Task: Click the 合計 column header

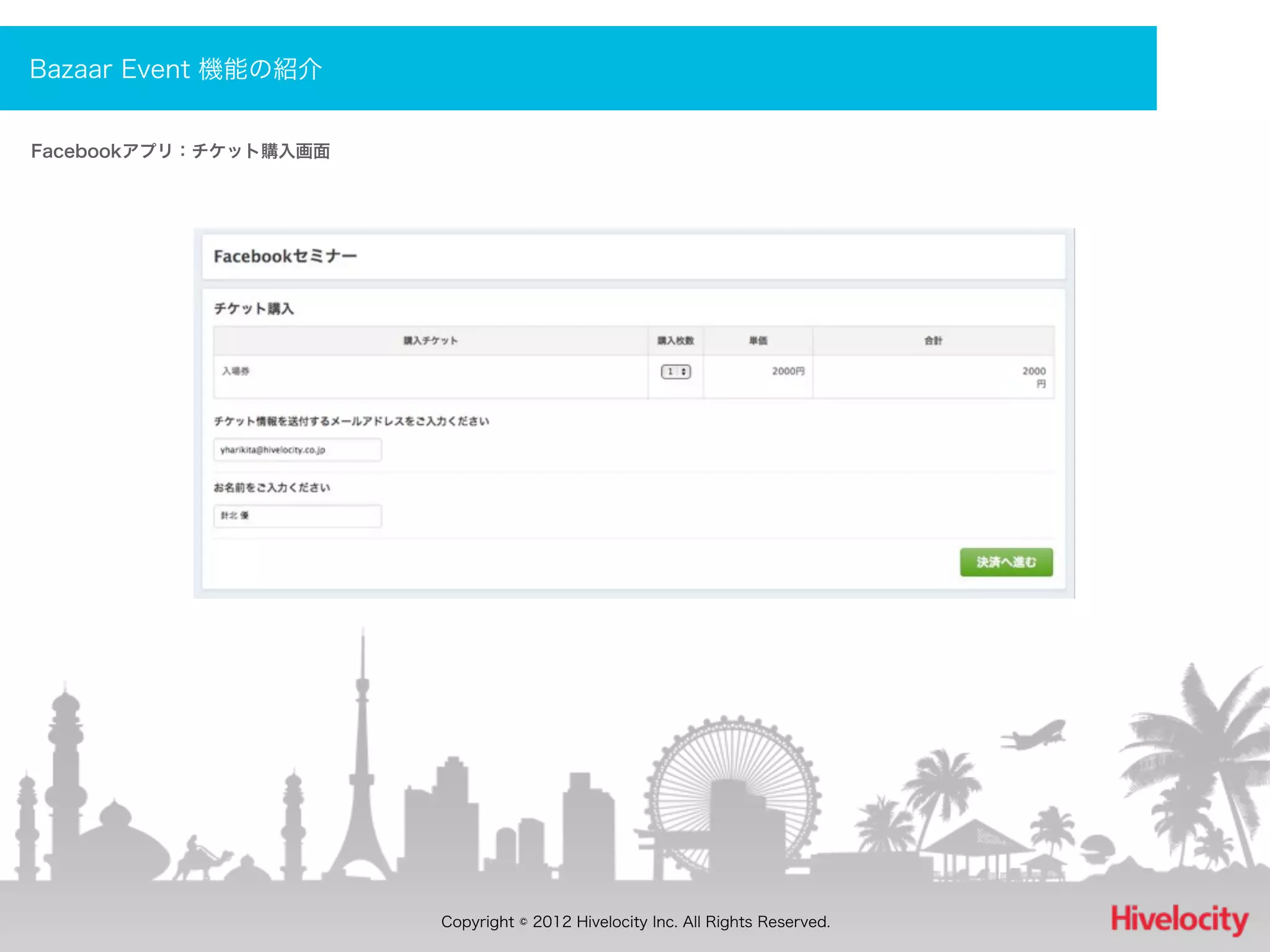Action: (933, 340)
